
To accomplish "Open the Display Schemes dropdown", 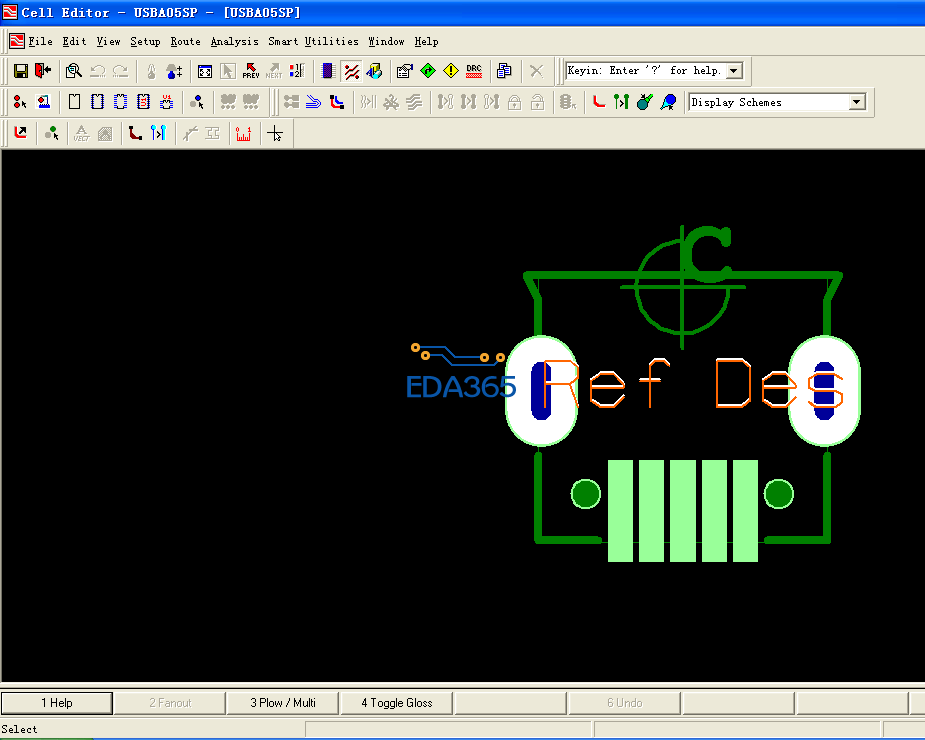I will [x=856, y=102].
